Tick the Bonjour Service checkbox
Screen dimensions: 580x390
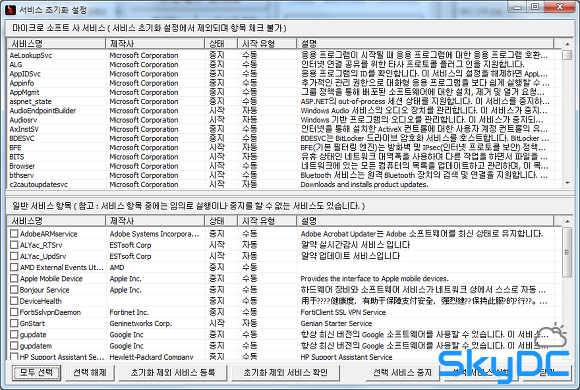pos(14,289)
